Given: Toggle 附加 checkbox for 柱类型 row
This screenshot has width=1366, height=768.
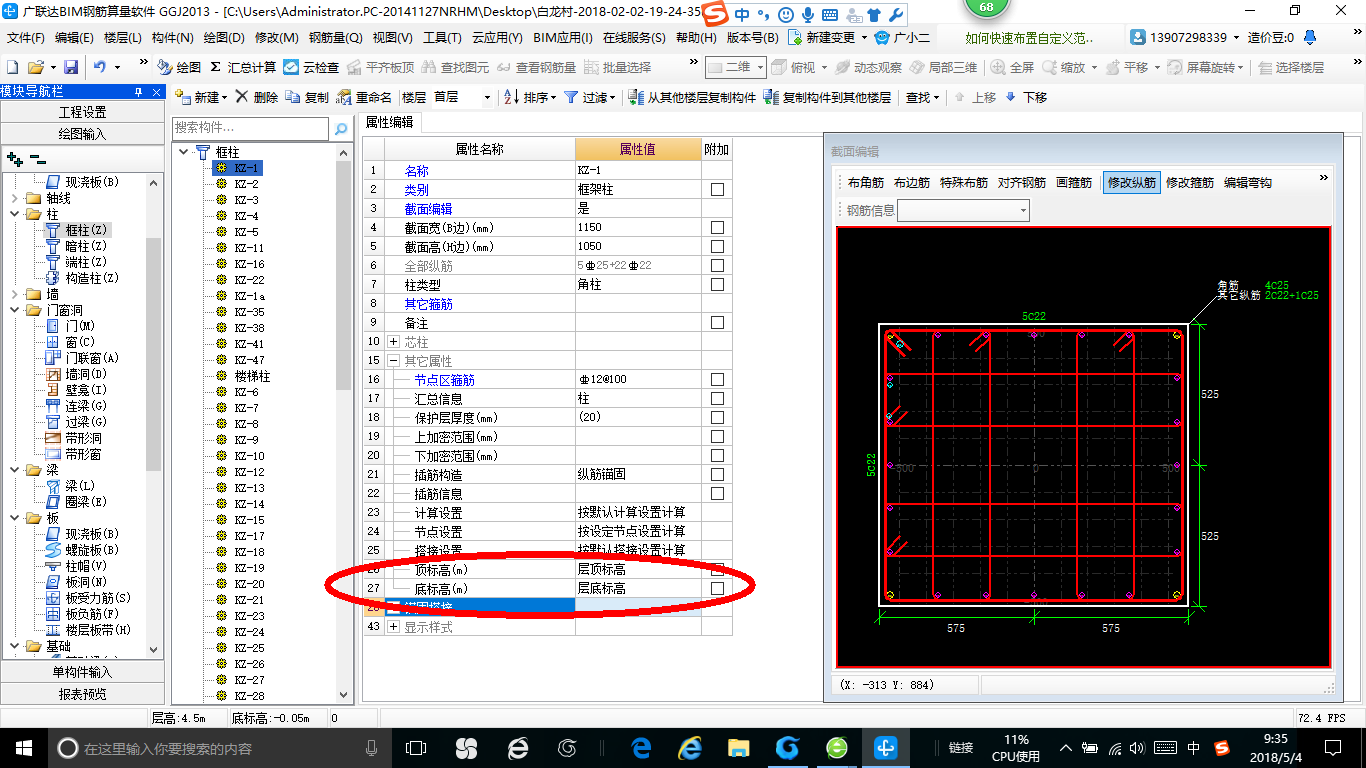Looking at the screenshot, I should [717, 285].
